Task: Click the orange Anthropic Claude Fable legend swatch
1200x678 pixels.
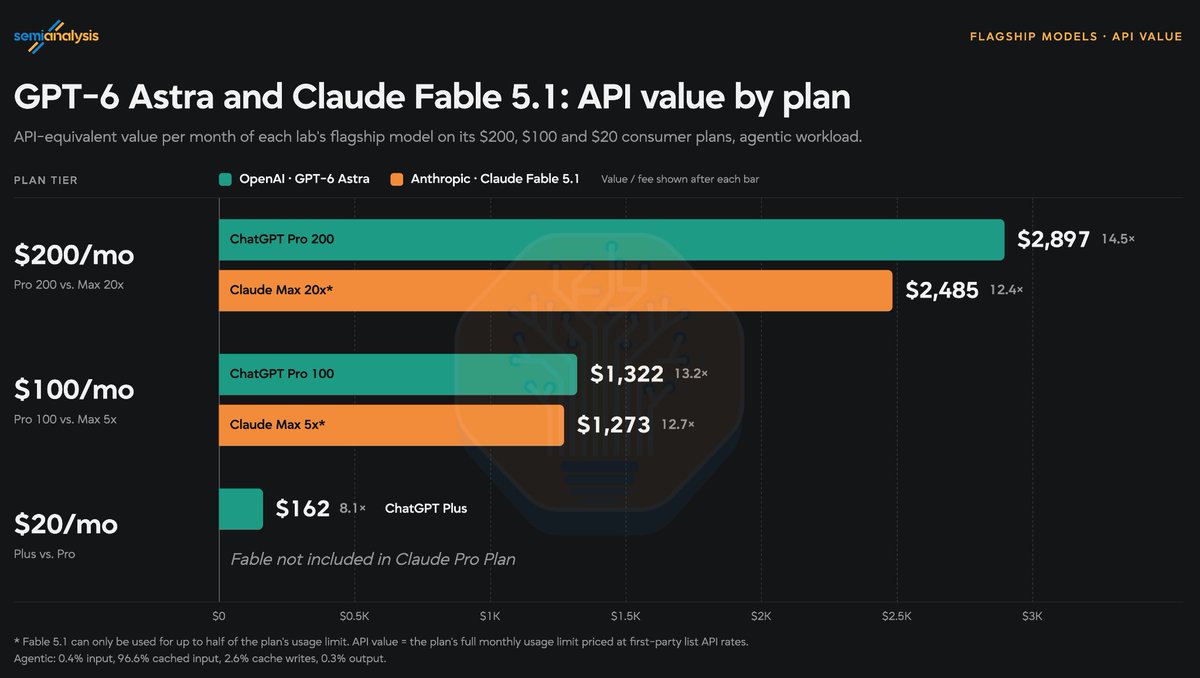Action: point(397,179)
